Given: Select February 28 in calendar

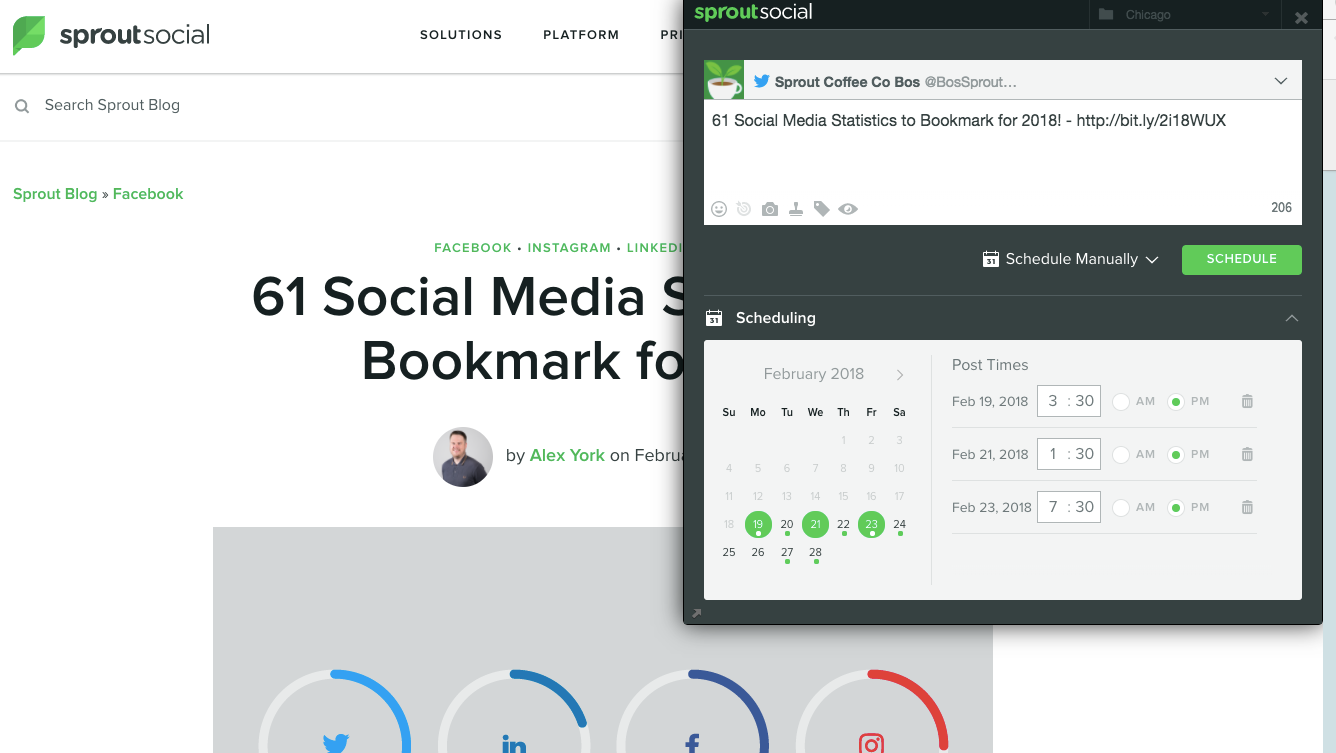Looking at the screenshot, I should [816, 553].
